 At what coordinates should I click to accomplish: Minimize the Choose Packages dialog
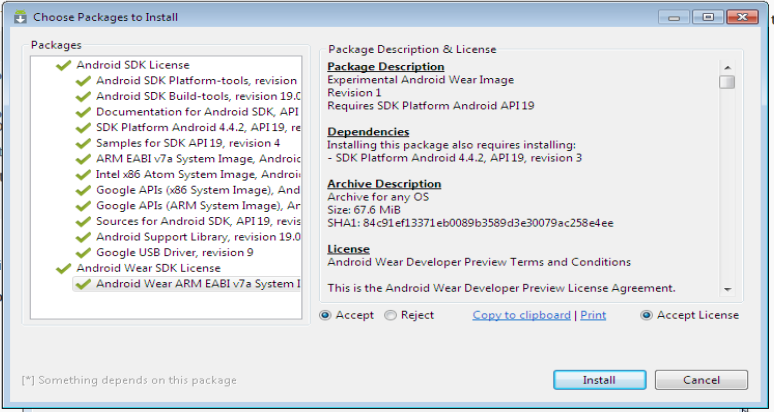(x=674, y=17)
